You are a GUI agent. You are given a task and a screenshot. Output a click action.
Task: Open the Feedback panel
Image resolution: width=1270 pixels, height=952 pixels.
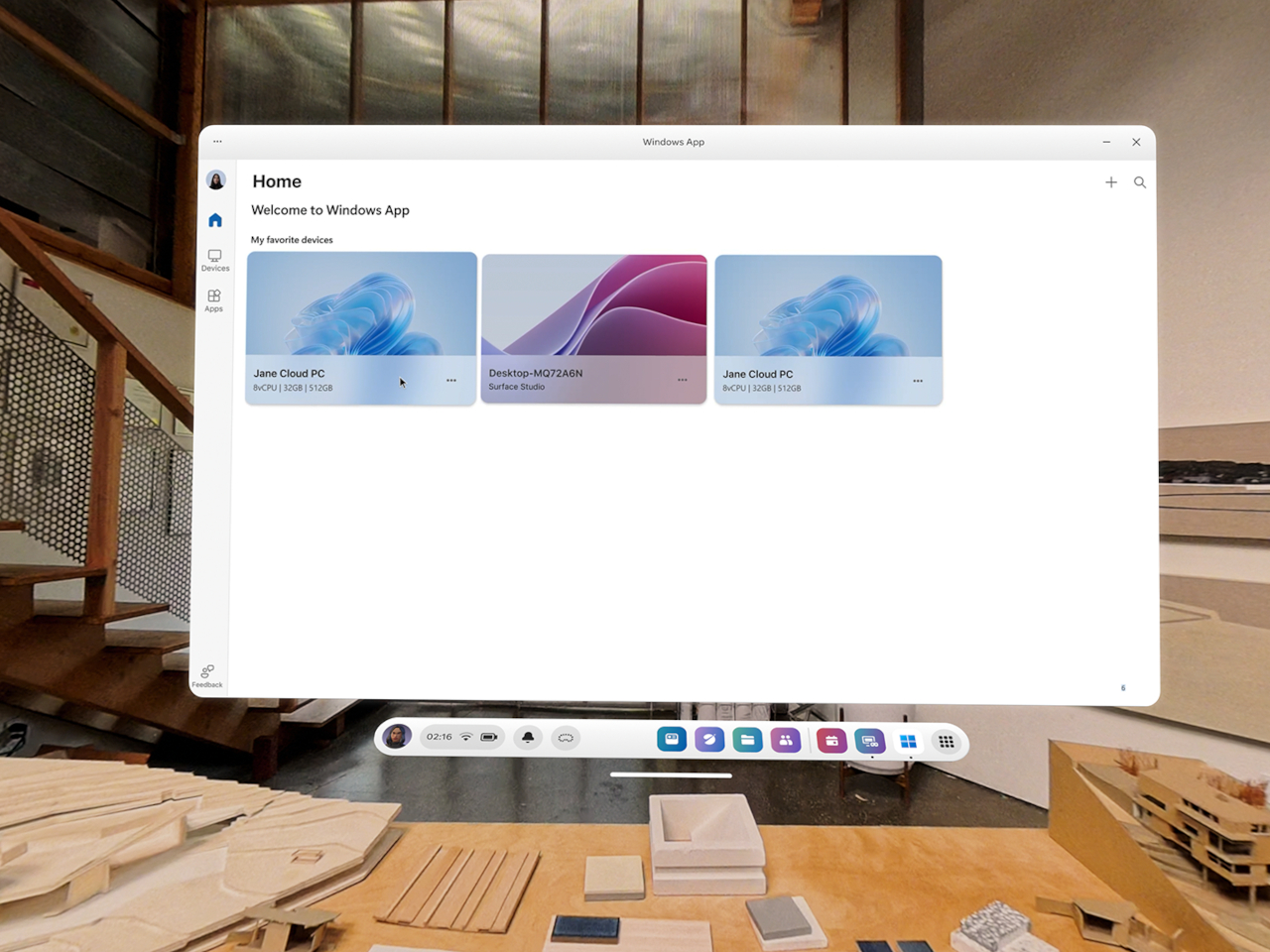coord(207,675)
